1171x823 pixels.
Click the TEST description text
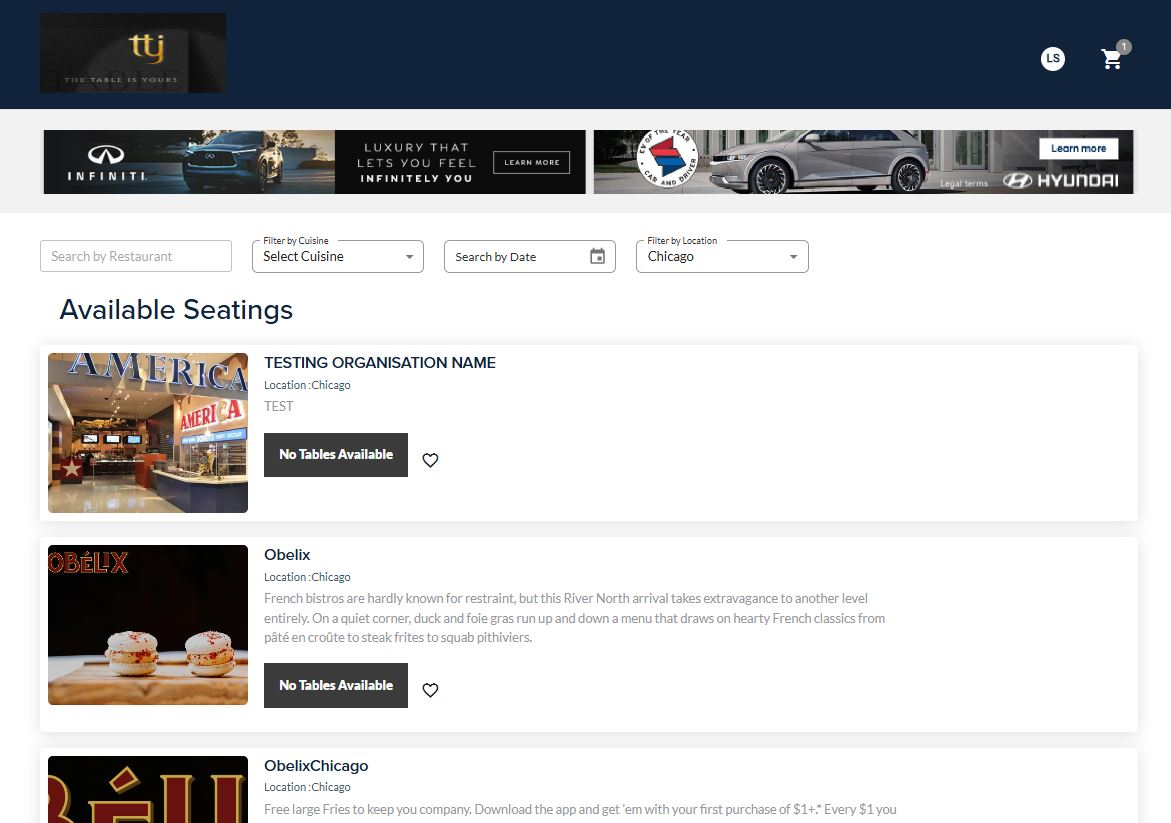click(279, 406)
